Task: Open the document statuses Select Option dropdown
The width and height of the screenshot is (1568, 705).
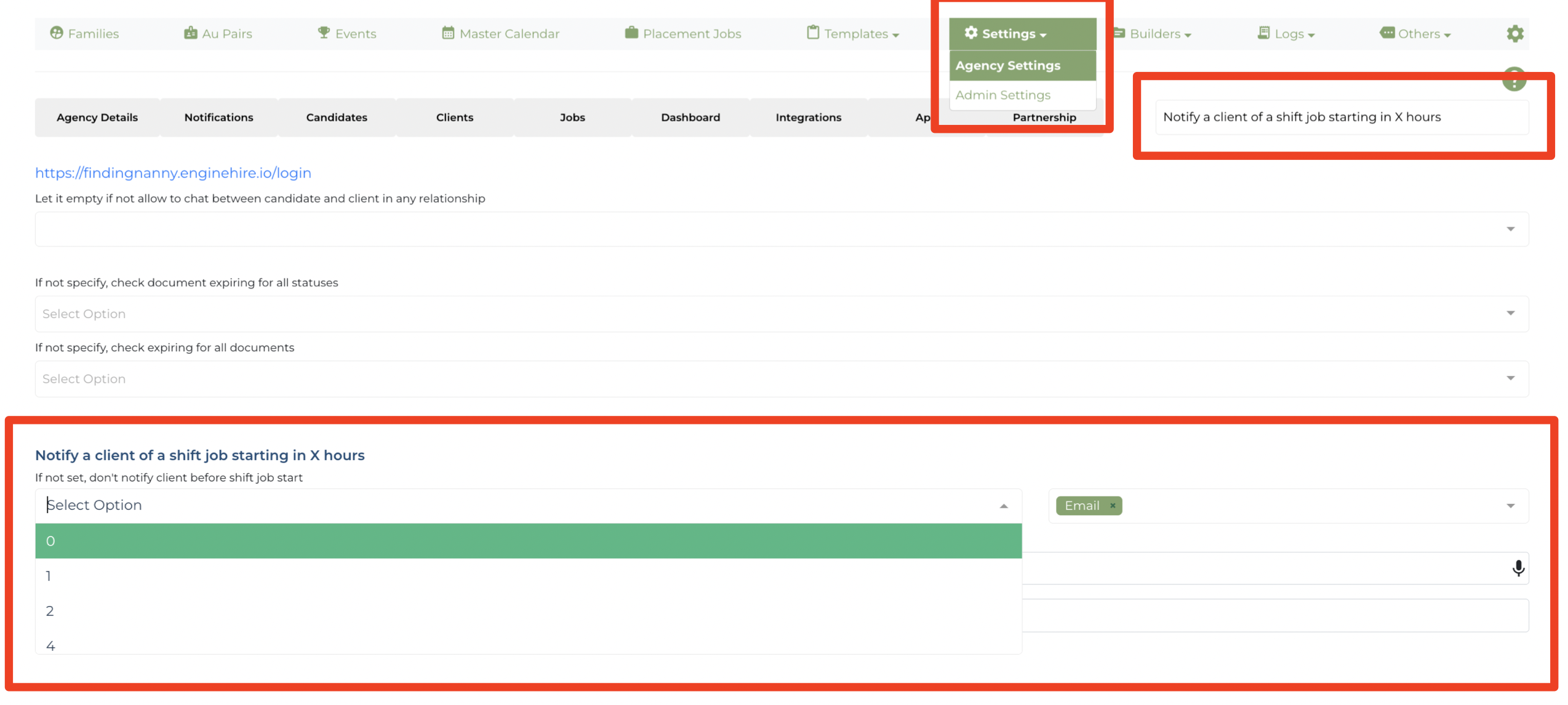Action: click(x=782, y=314)
